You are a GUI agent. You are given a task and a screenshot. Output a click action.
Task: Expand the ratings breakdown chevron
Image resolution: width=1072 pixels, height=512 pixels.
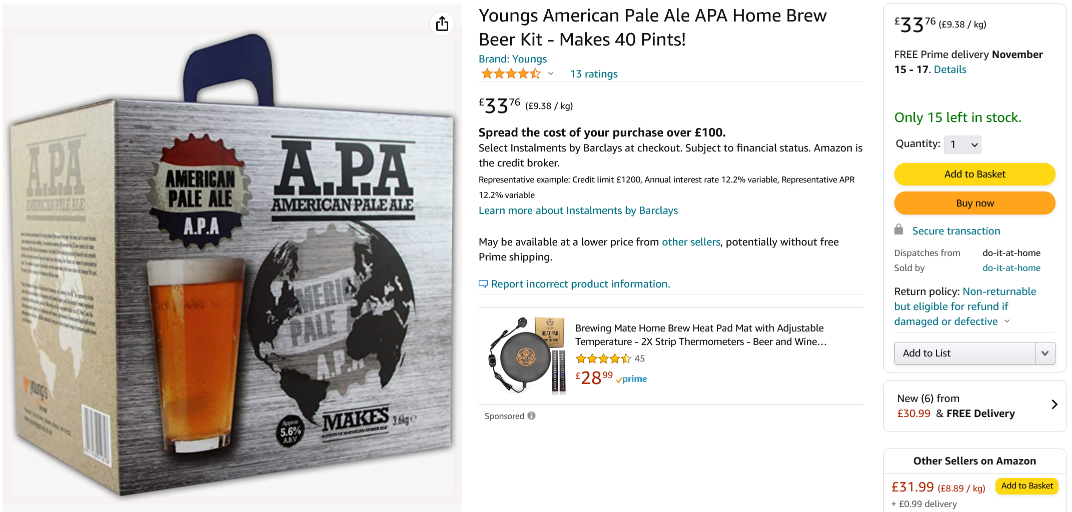[550, 74]
